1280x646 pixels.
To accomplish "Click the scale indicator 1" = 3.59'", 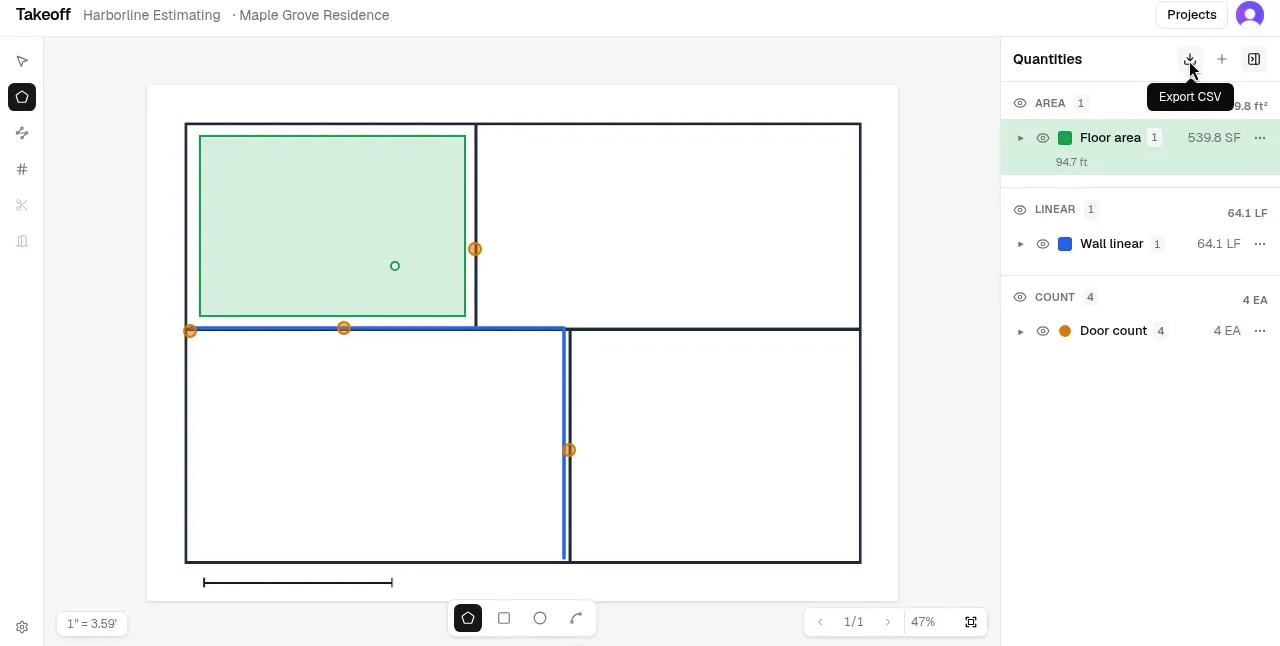I will click(92, 624).
